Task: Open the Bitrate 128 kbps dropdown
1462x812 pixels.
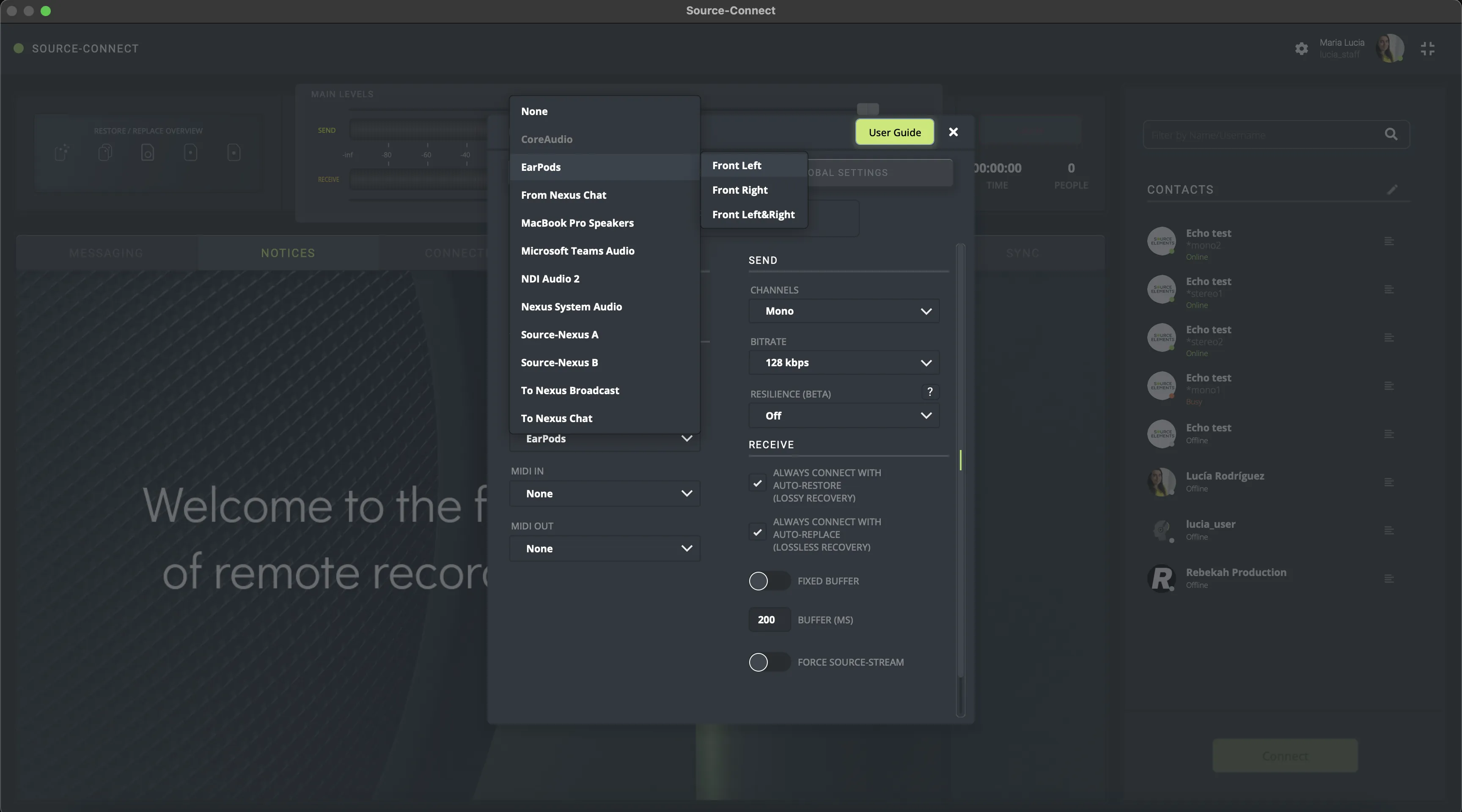Action: pyautogui.click(x=844, y=362)
